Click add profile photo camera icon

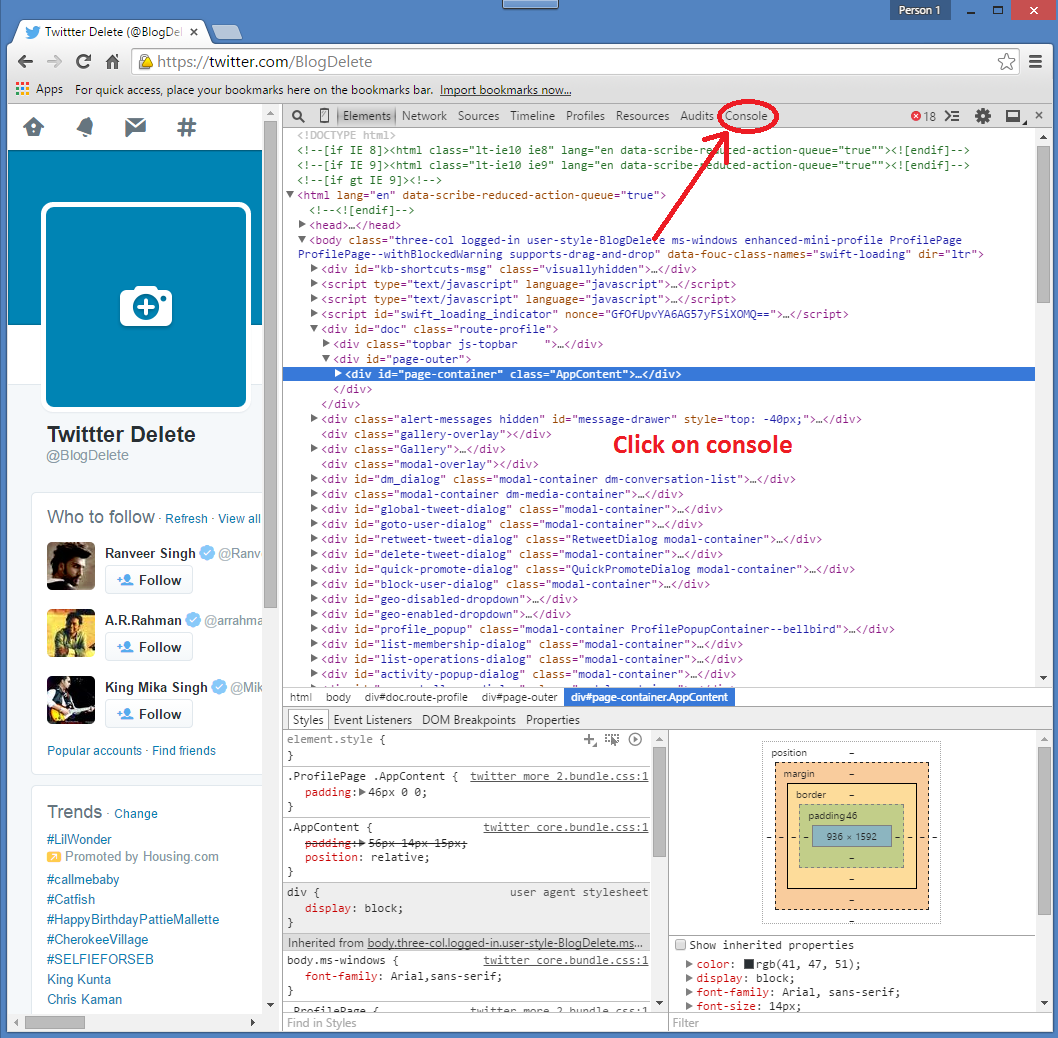tap(146, 306)
